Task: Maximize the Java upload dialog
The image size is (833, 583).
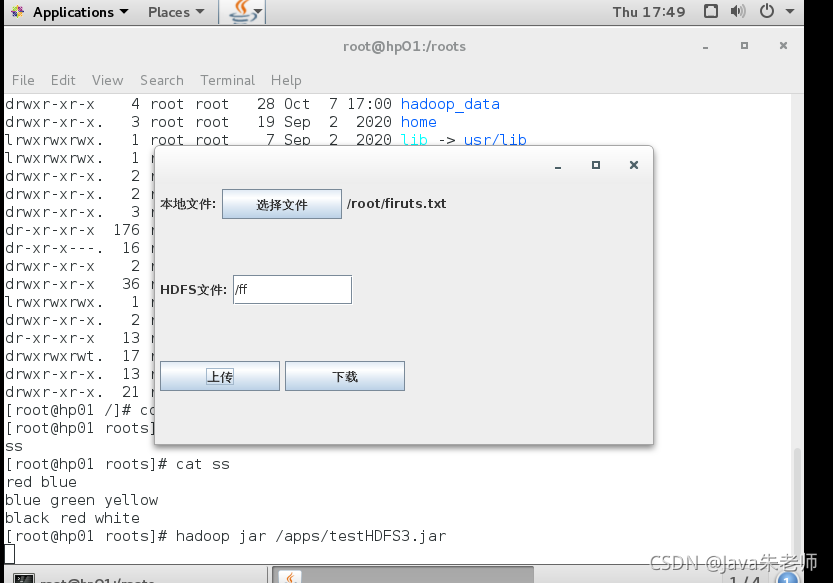Action: [x=596, y=165]
